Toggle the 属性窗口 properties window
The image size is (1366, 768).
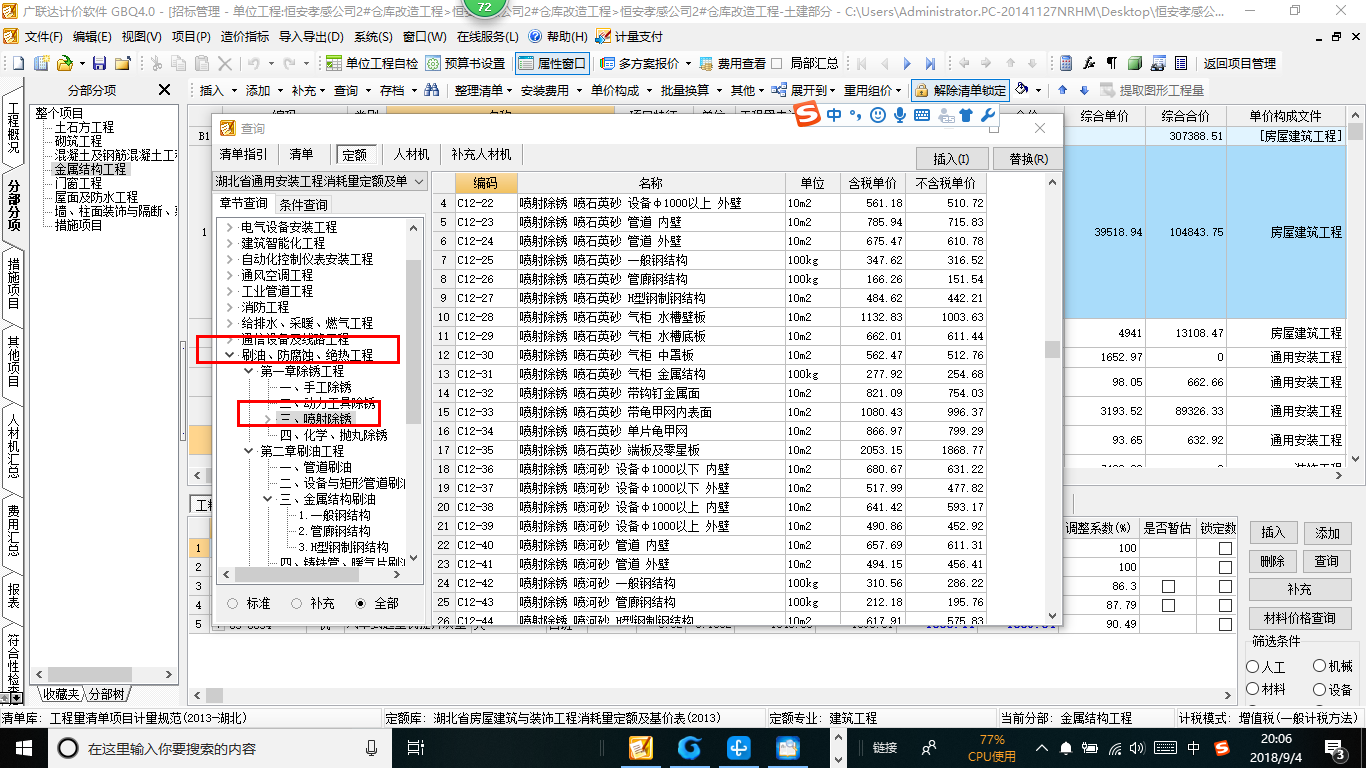click(553, 63)
